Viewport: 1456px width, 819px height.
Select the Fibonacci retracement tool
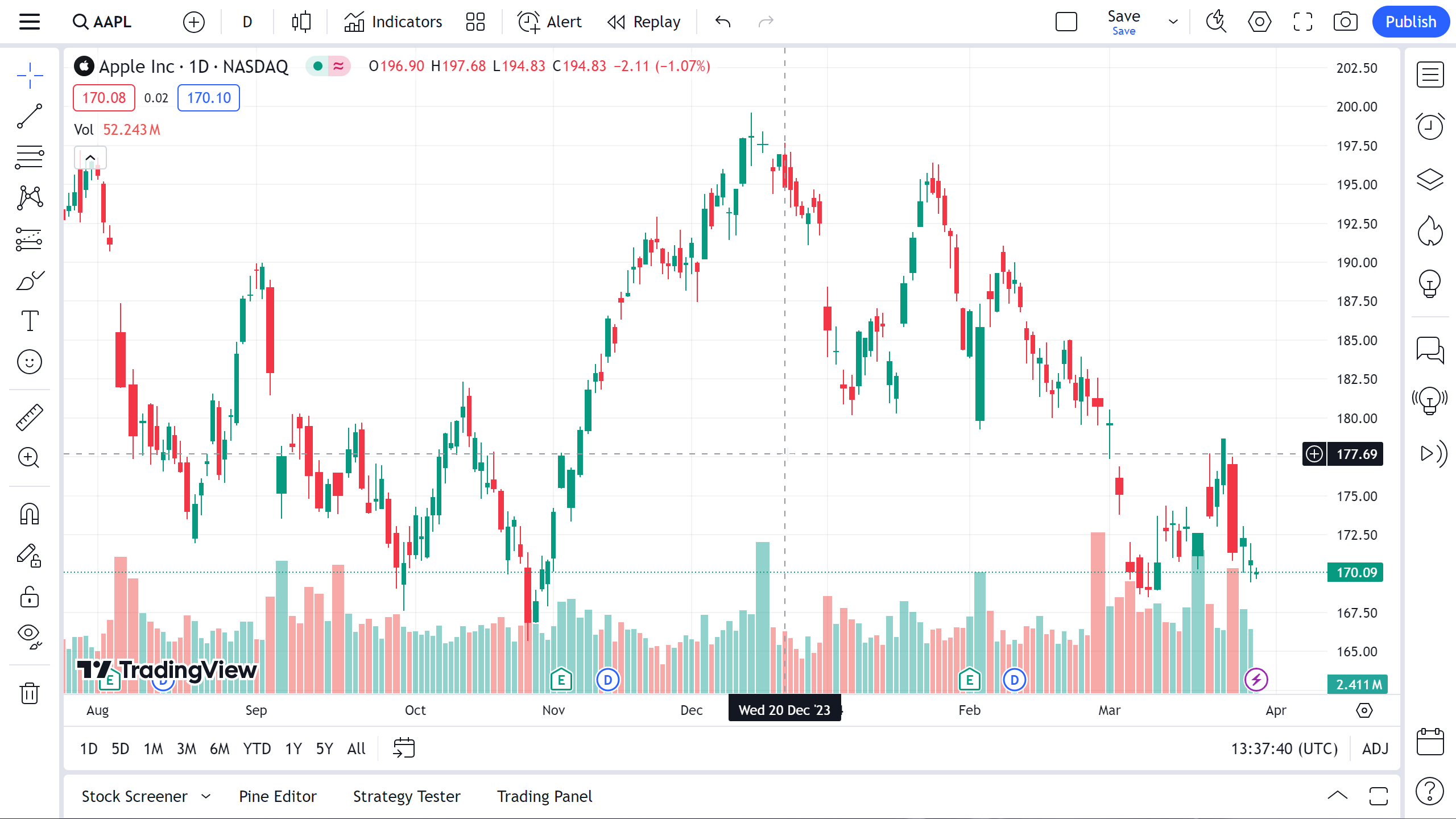(x=30, y=157)
